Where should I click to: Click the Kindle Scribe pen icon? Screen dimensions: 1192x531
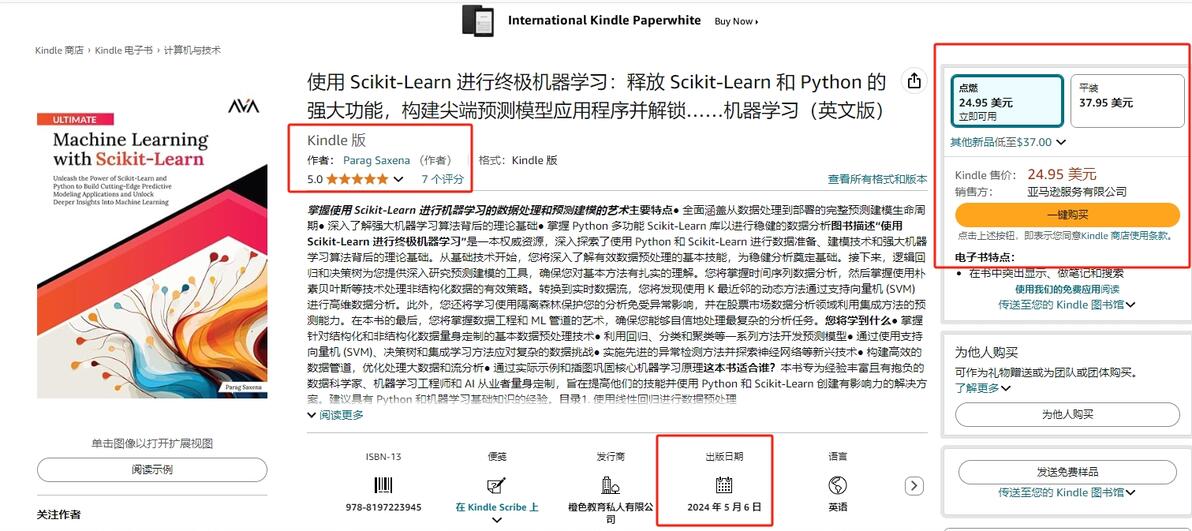coord(496,485)
